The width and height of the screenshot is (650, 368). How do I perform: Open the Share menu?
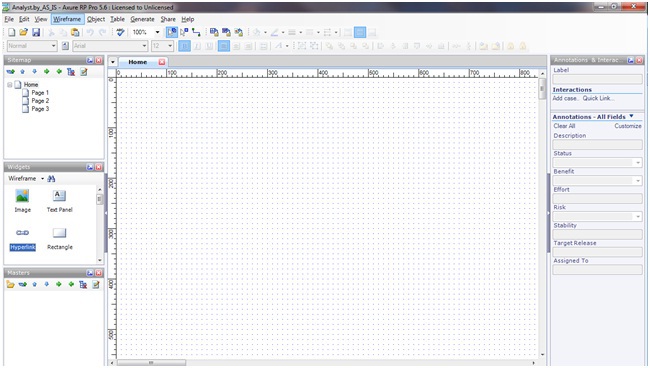tap(168, 19)
